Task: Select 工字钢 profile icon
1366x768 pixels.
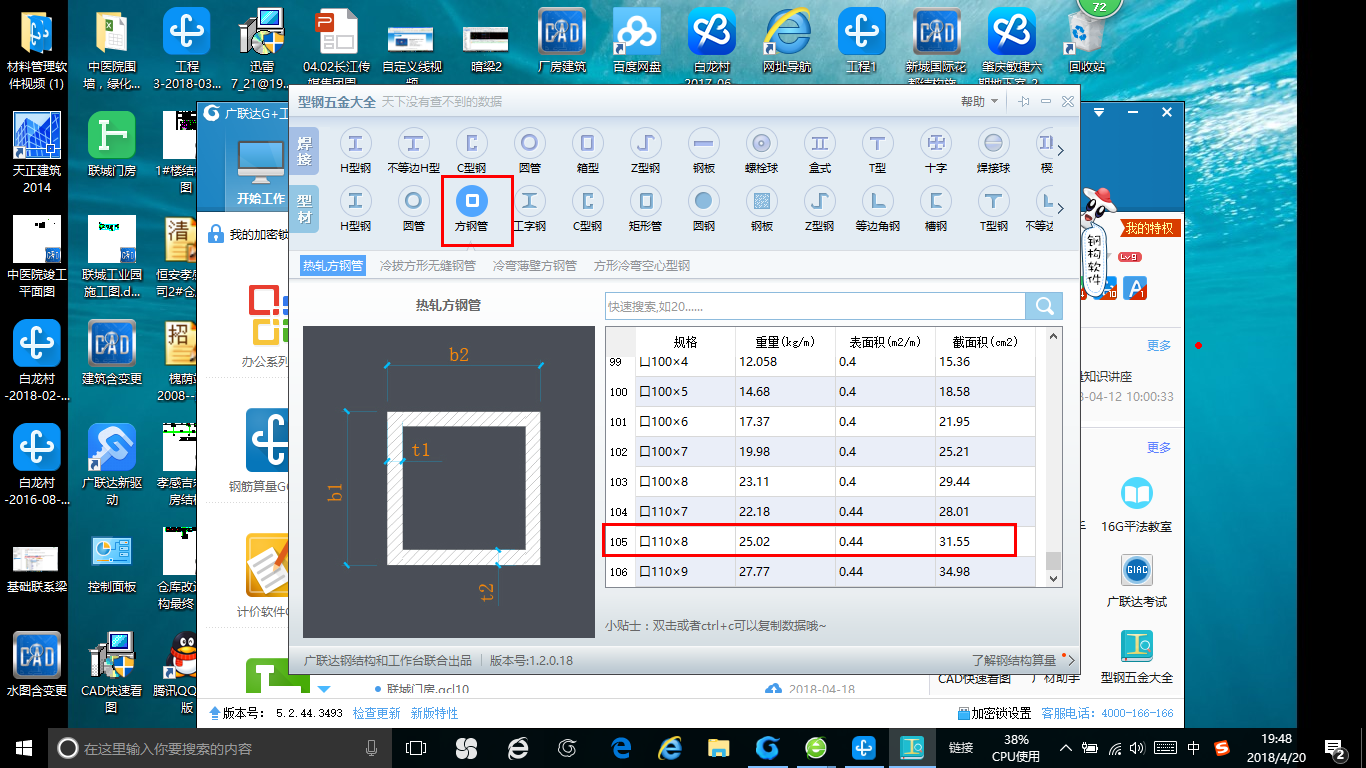Action: click(x=529, y=210)
